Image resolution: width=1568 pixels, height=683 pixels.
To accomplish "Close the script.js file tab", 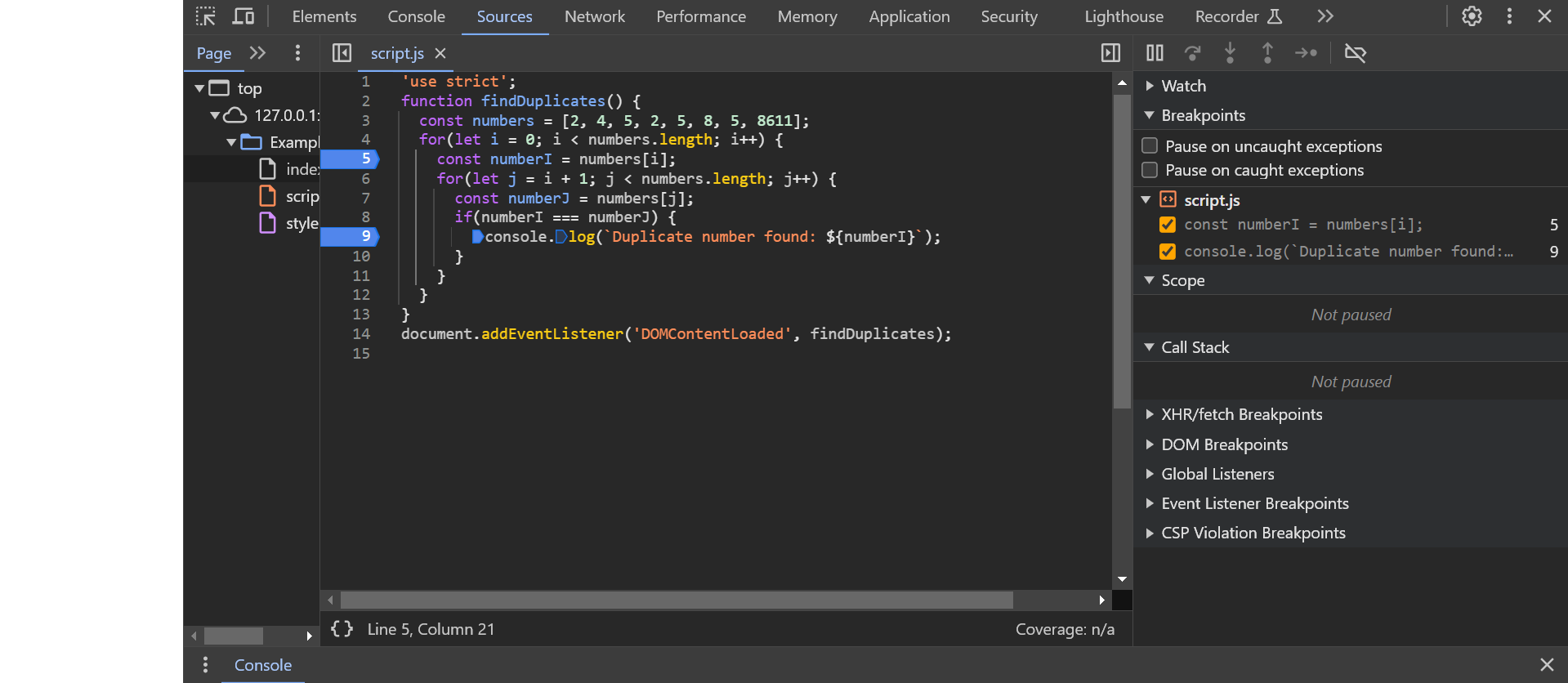I will [440, 53].
